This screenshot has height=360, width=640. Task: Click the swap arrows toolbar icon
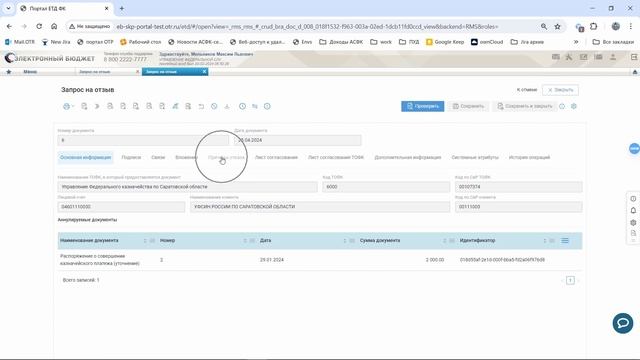click(x=255, y=106)
